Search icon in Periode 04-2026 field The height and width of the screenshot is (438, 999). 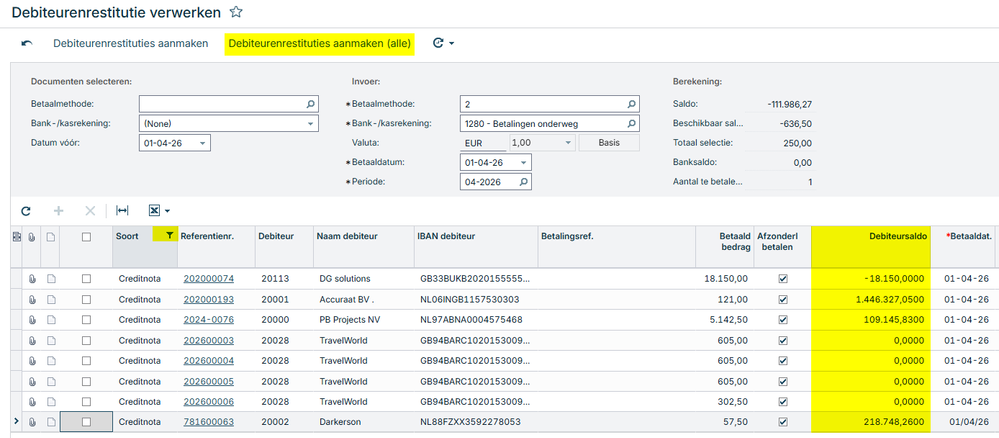coord(524,182)
